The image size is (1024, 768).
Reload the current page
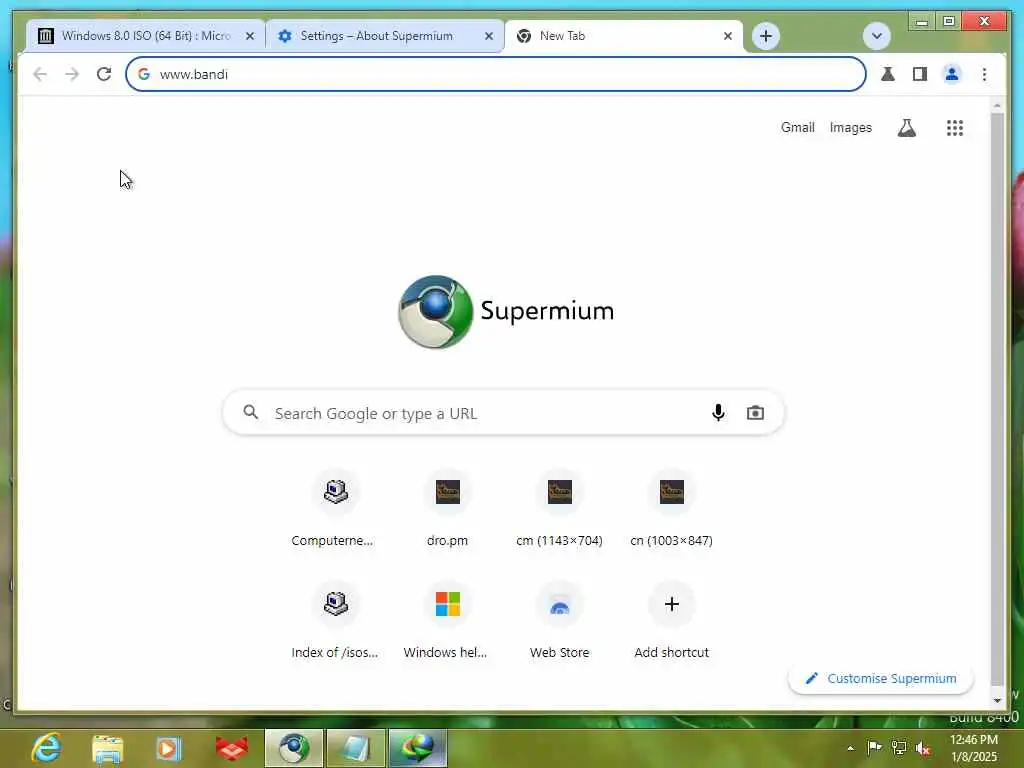(104, 74)
